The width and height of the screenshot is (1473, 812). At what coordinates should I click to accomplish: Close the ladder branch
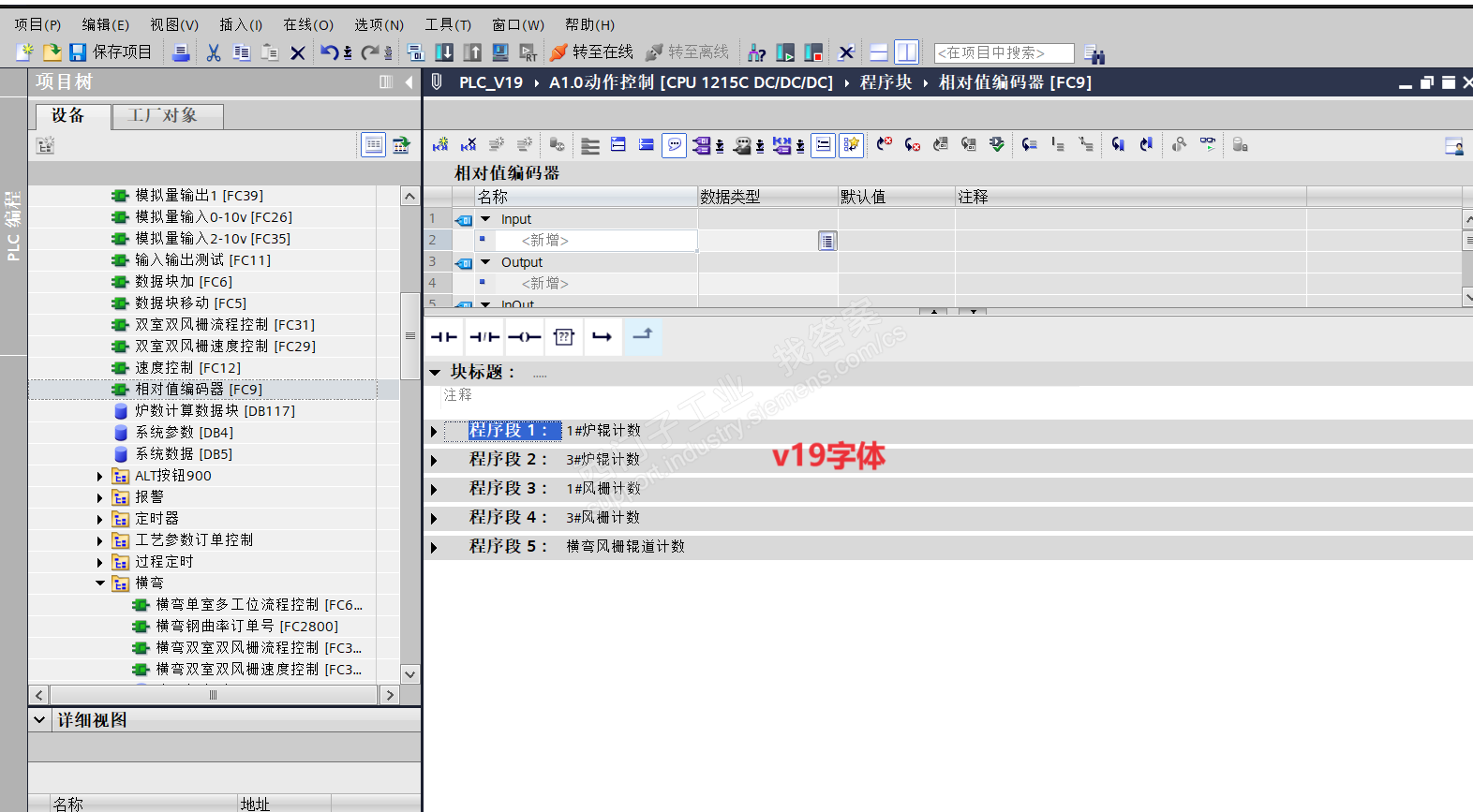(x=643, y=334)
